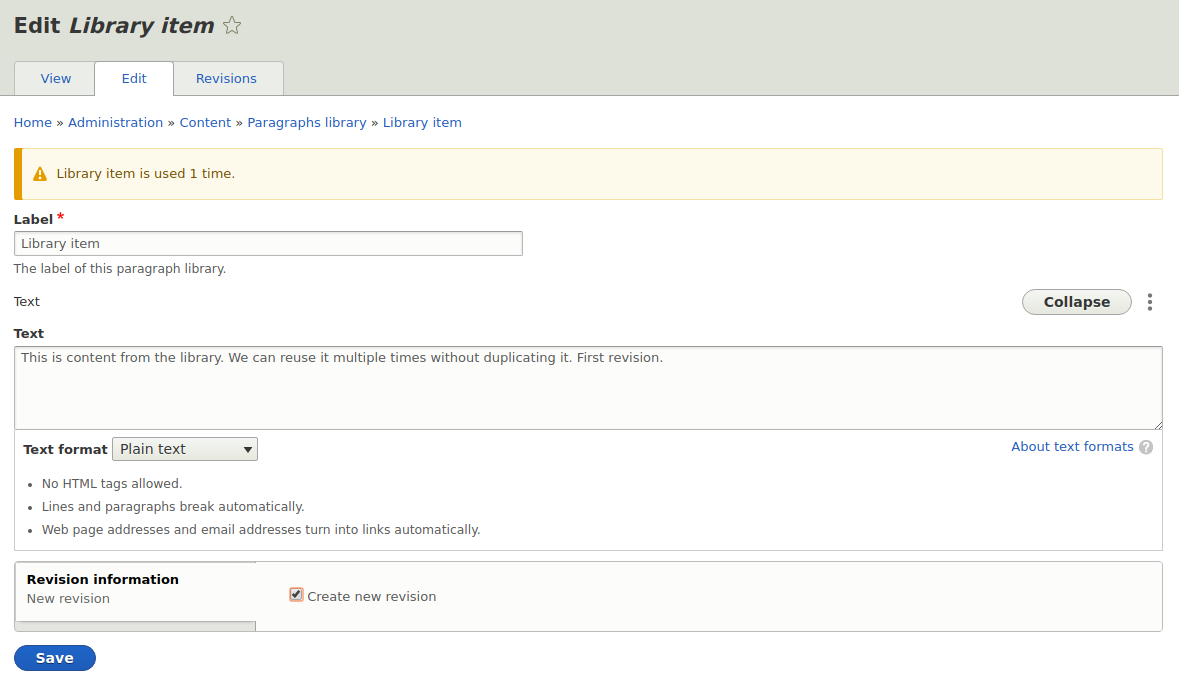Click inside the Label input field
This screenshot has height=700, width=1179.
tap(268, 243)
